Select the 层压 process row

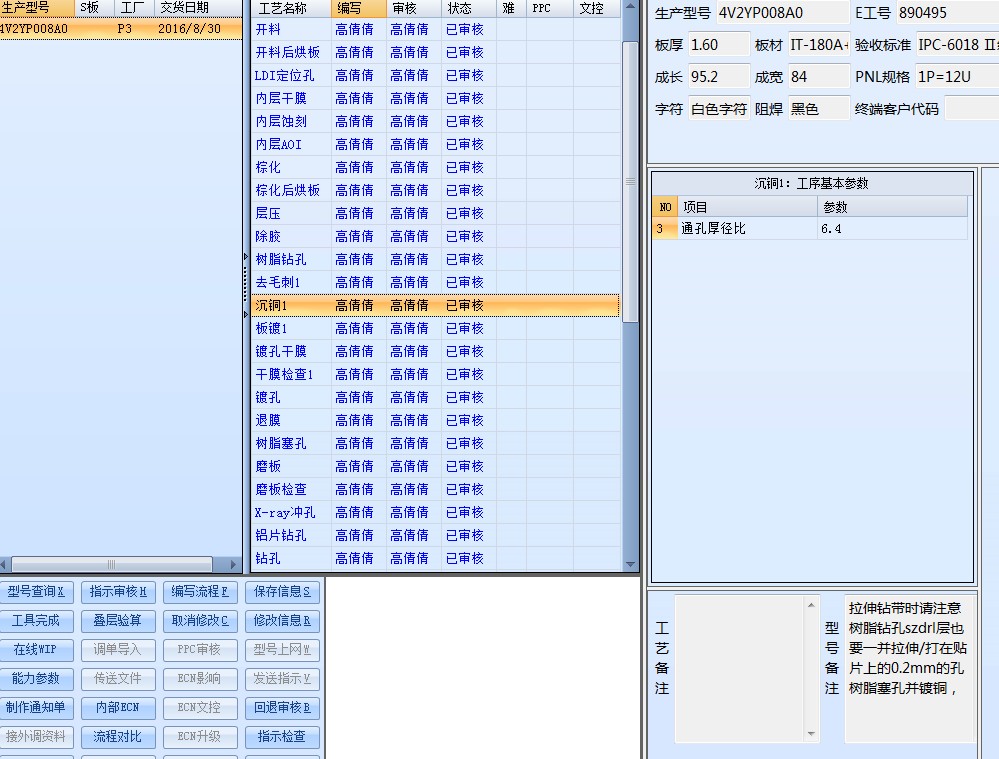[436, 213]
